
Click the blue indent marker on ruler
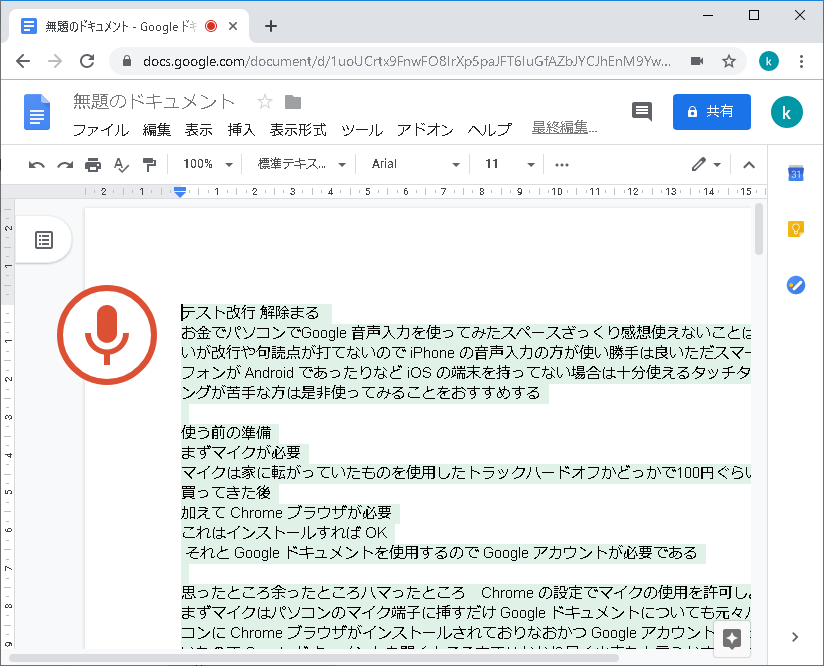(x=180, y=191)
